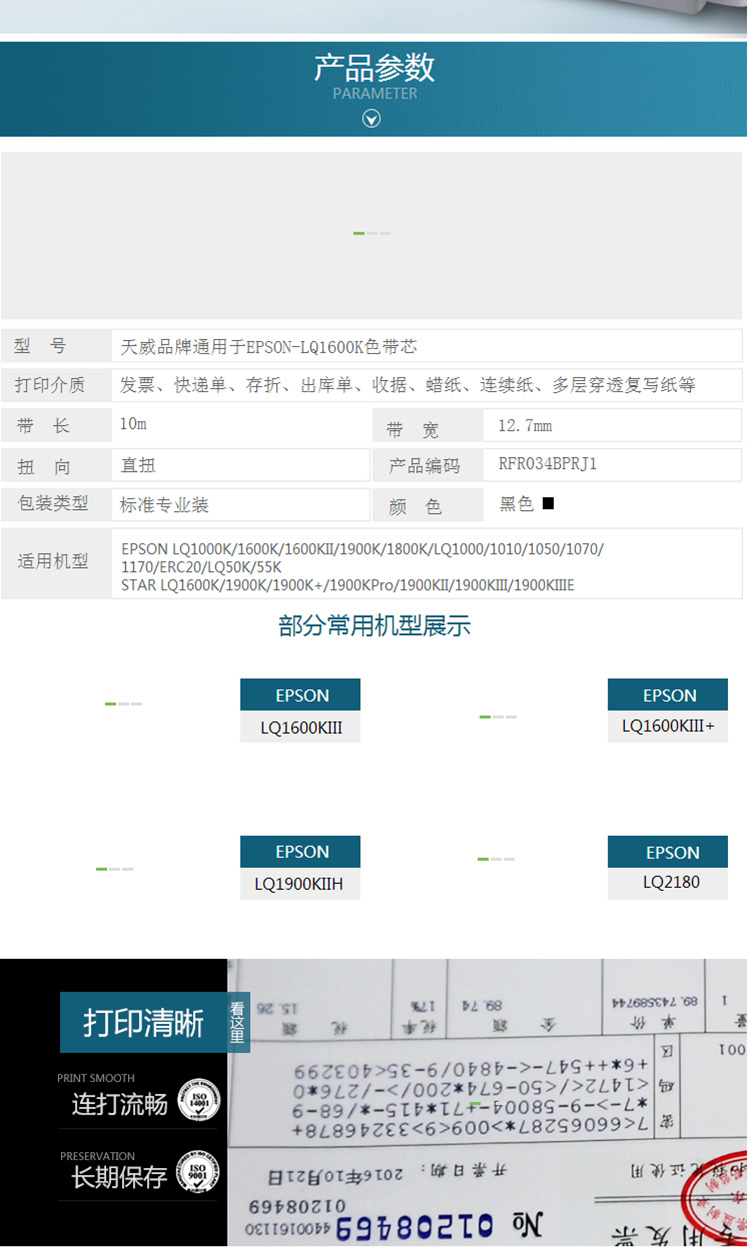Image resolution: width=750 pixels, height=1250 pixels.
Task: Click the 产品参数 section title
Action: coord(374,68)
